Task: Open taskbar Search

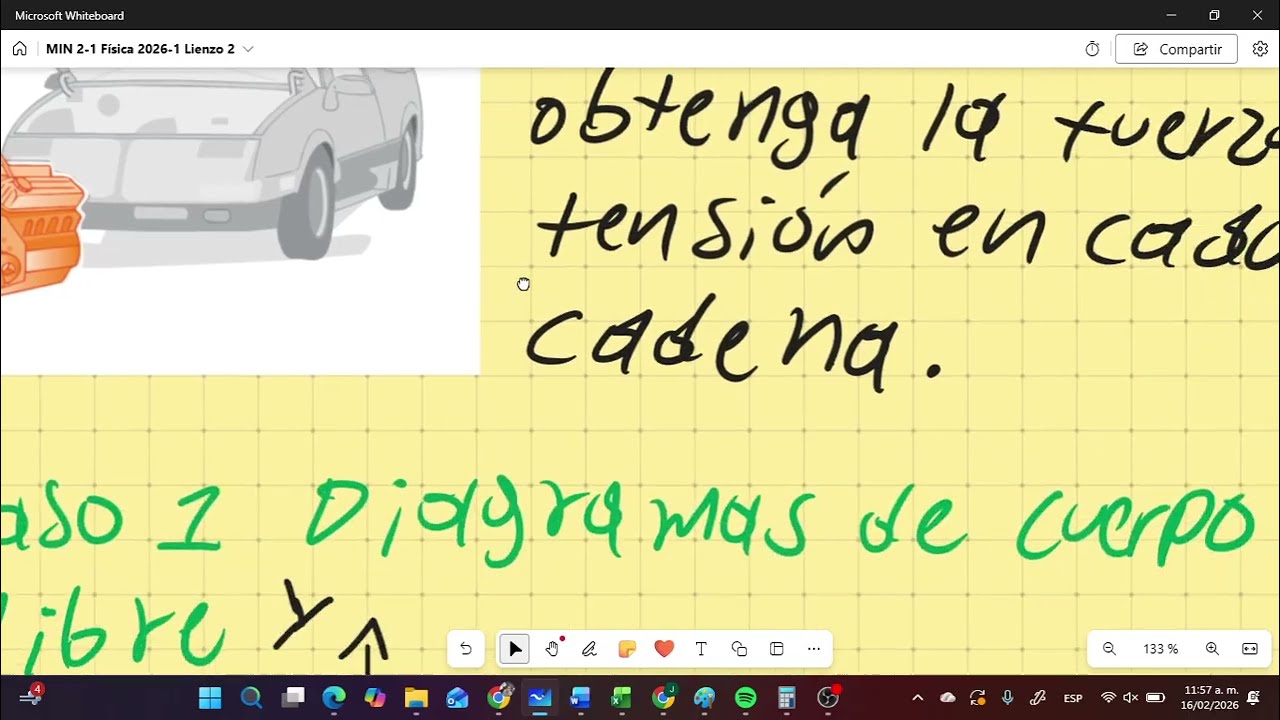Action: tap(251, 698)
